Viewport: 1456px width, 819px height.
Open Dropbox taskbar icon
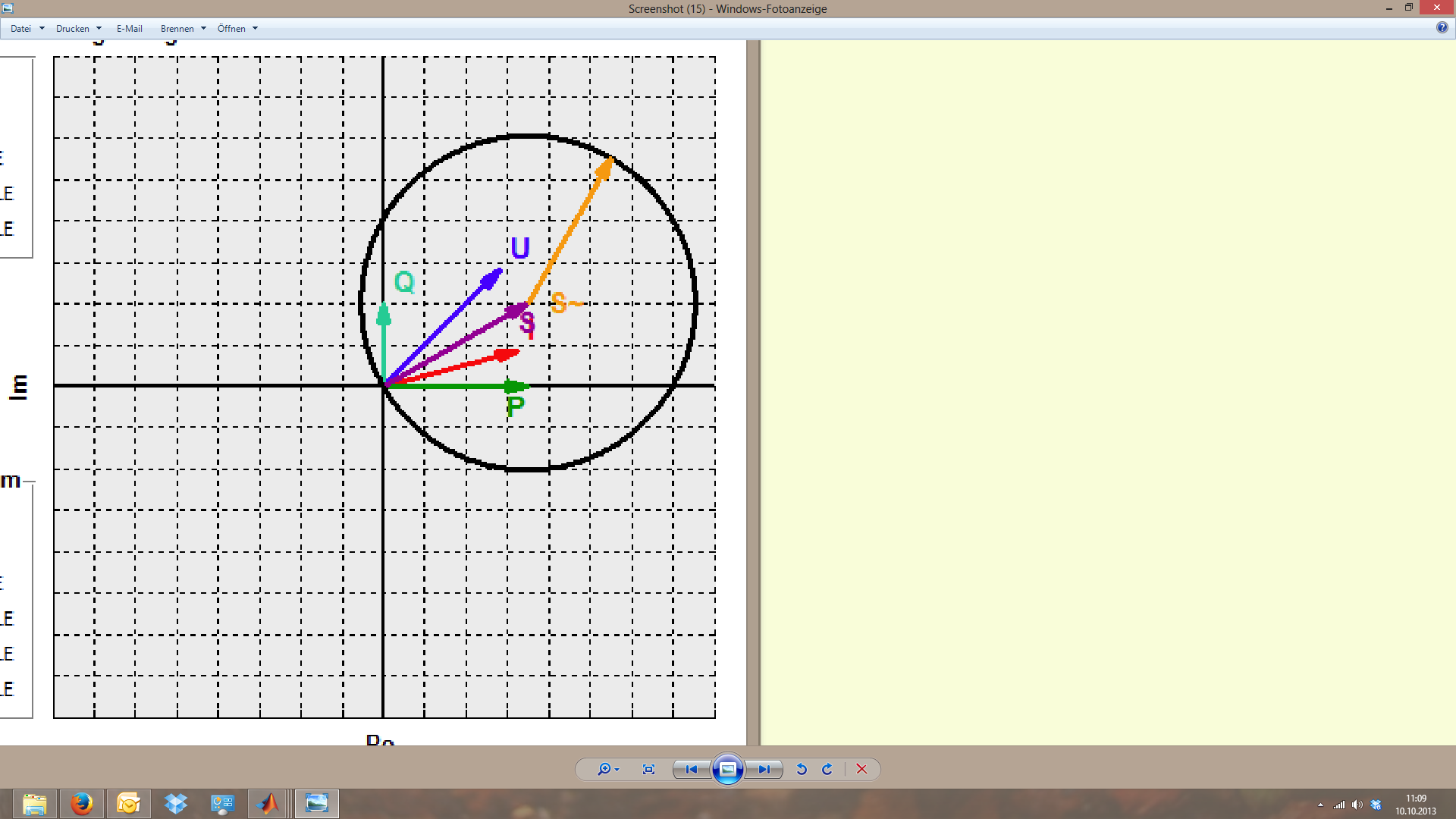[175, 804]
